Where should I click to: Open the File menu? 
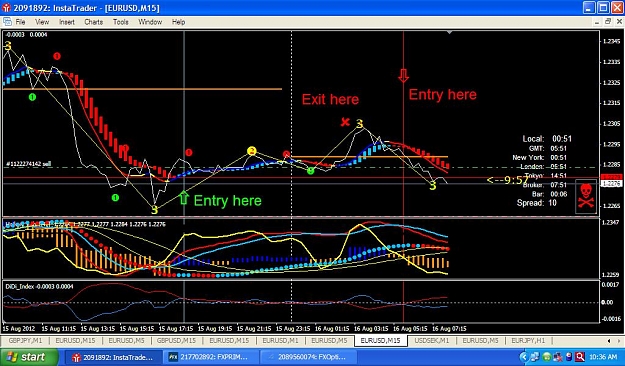(20, 22)
